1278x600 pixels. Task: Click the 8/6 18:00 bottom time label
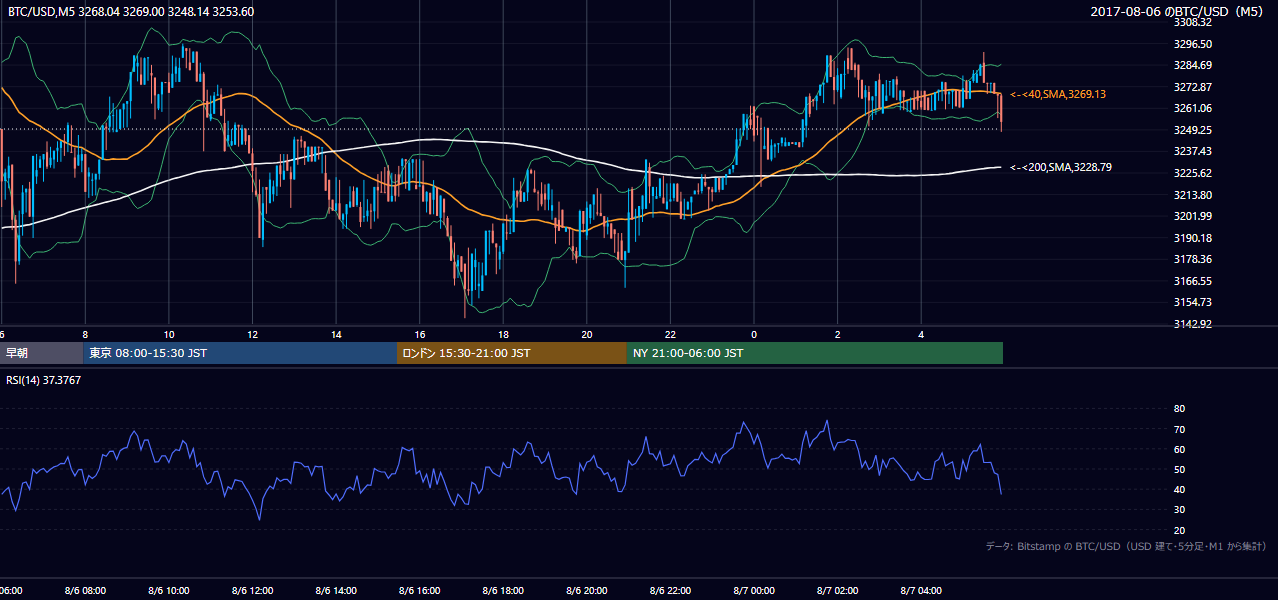[503, 591]
